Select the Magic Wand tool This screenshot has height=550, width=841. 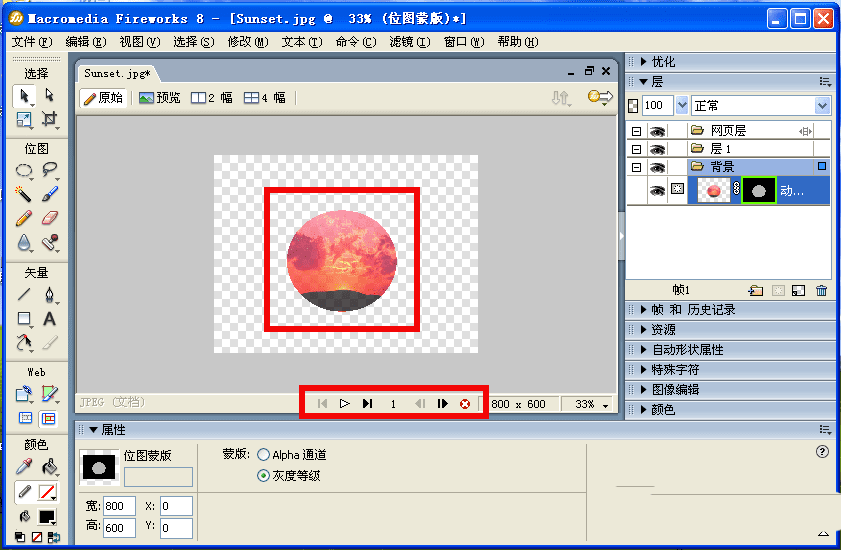pos(23,194)
